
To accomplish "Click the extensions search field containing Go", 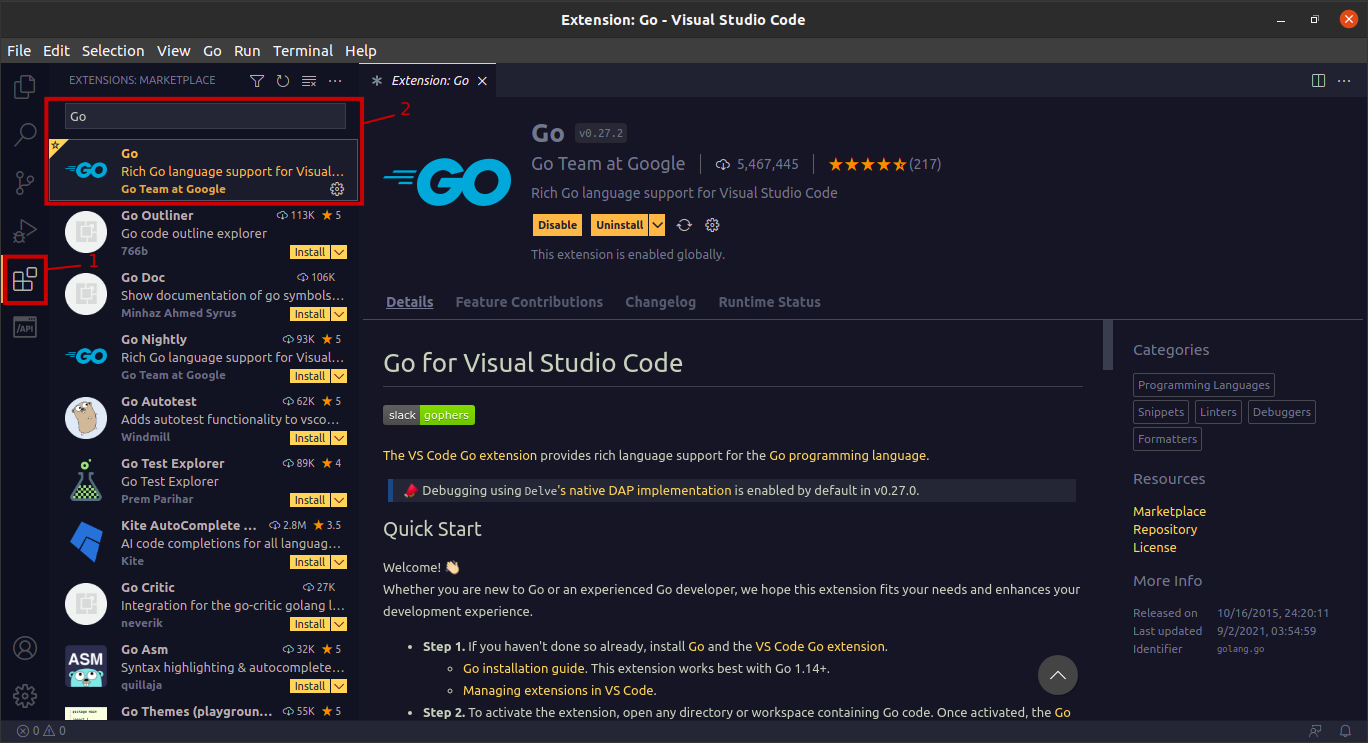I will tap(205, 116).
